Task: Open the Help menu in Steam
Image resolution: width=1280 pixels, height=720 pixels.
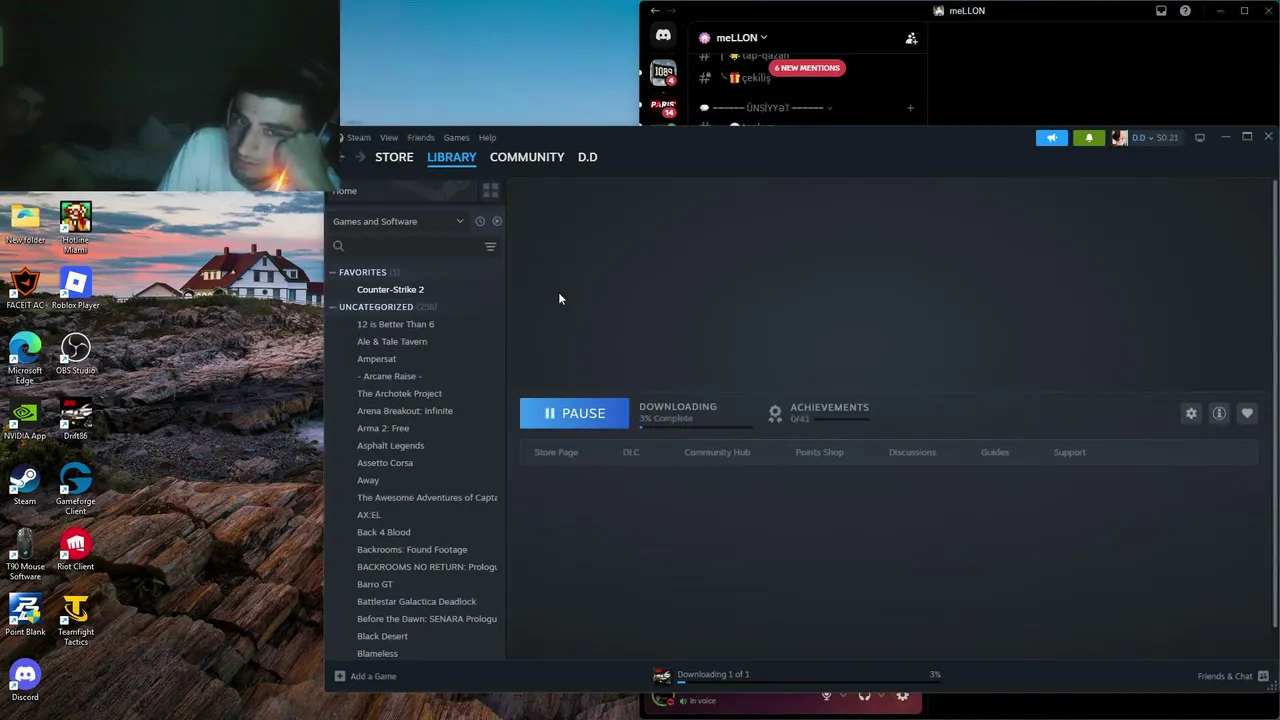Action: pyautogui.click(x=487, y=138)
